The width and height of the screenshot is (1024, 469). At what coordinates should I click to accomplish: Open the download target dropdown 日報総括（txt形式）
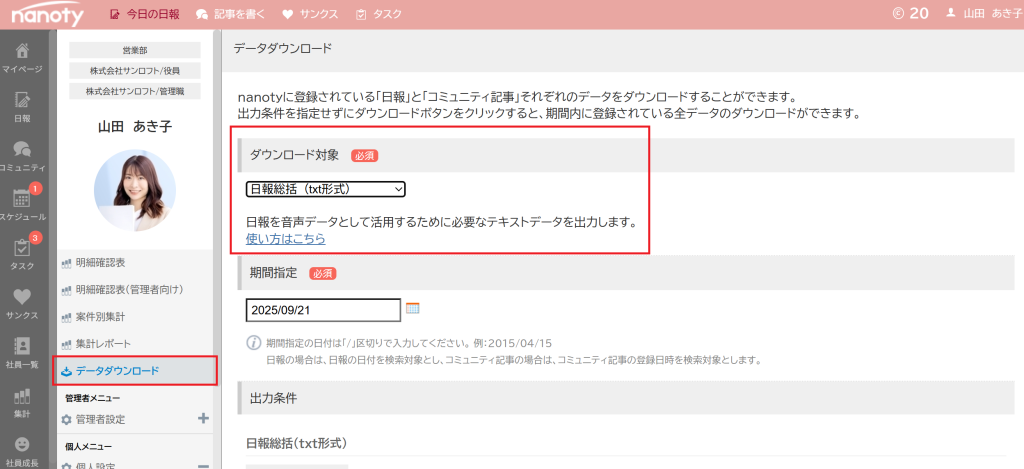(x=325, y=188)
